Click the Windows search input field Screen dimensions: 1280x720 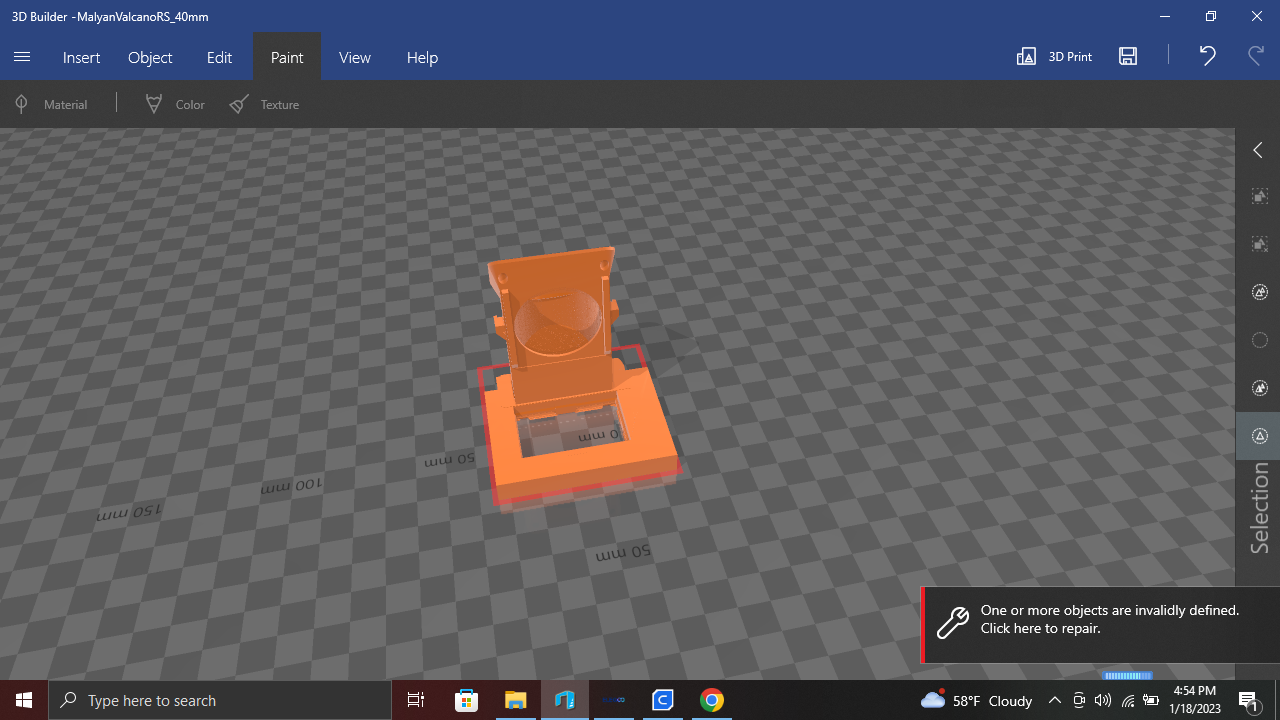tap(220, 700)
